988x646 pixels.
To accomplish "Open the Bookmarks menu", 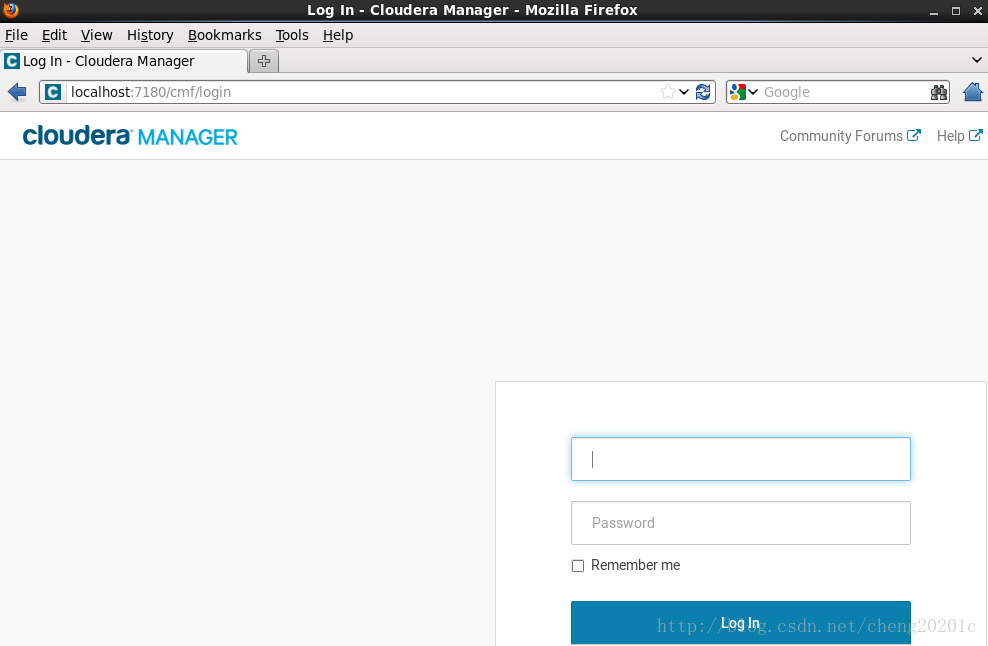I will pyautogui.click(x=224, y=35).
